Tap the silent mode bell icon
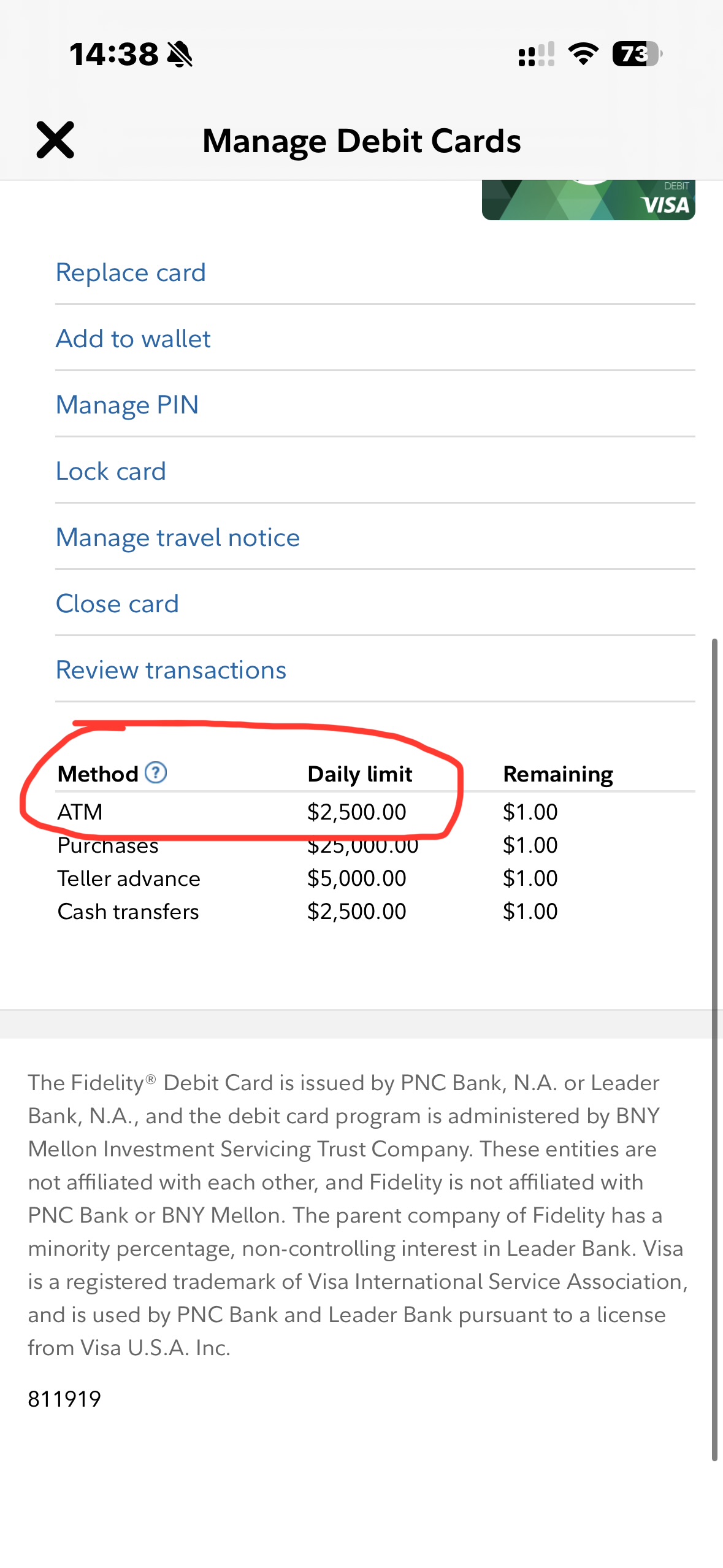 [x=180, y=54]
